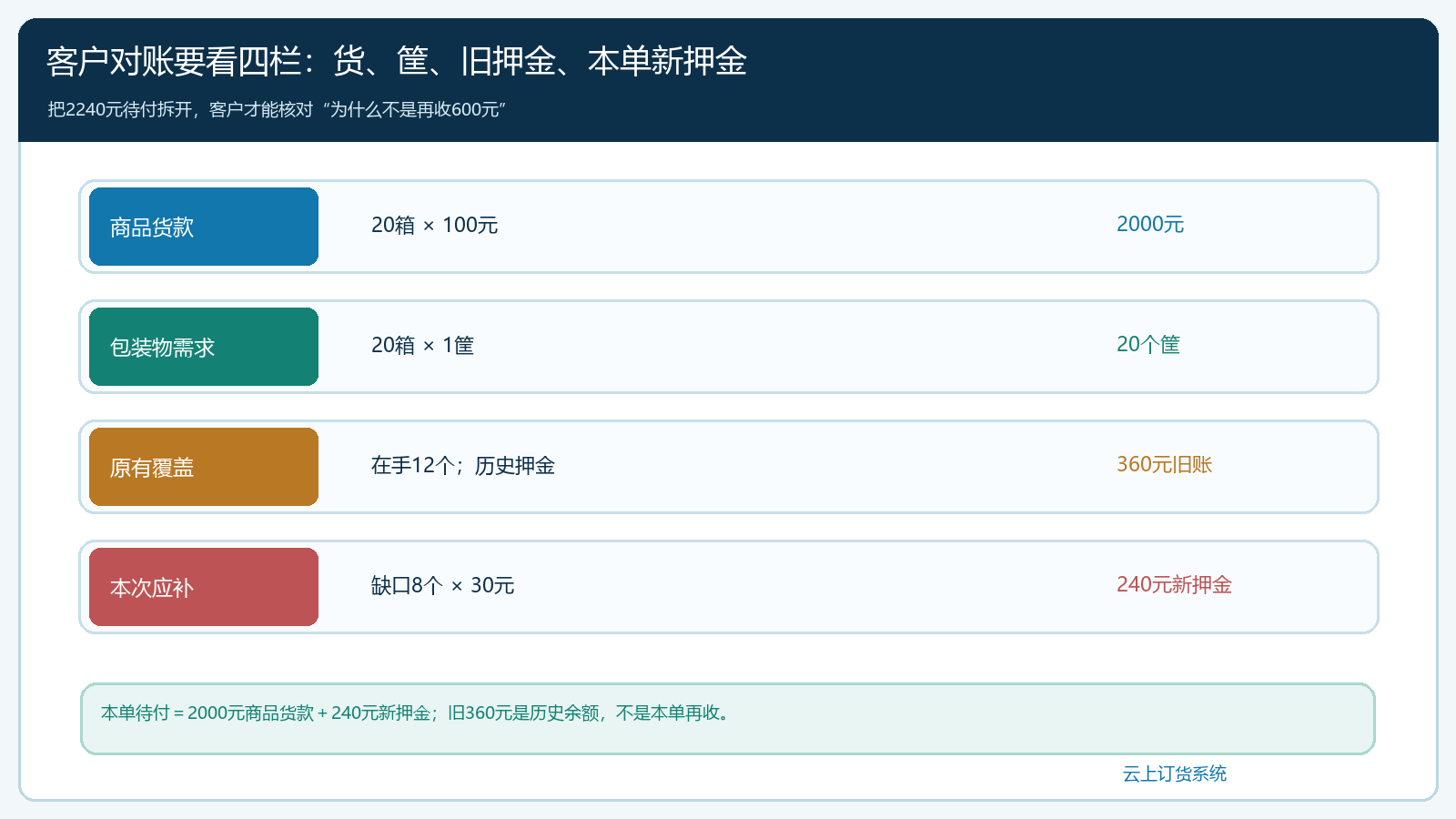Screen dimensions: 1456x819
Task: Click the subtitle about 2240元待付拆开
Action: point(277,109)
